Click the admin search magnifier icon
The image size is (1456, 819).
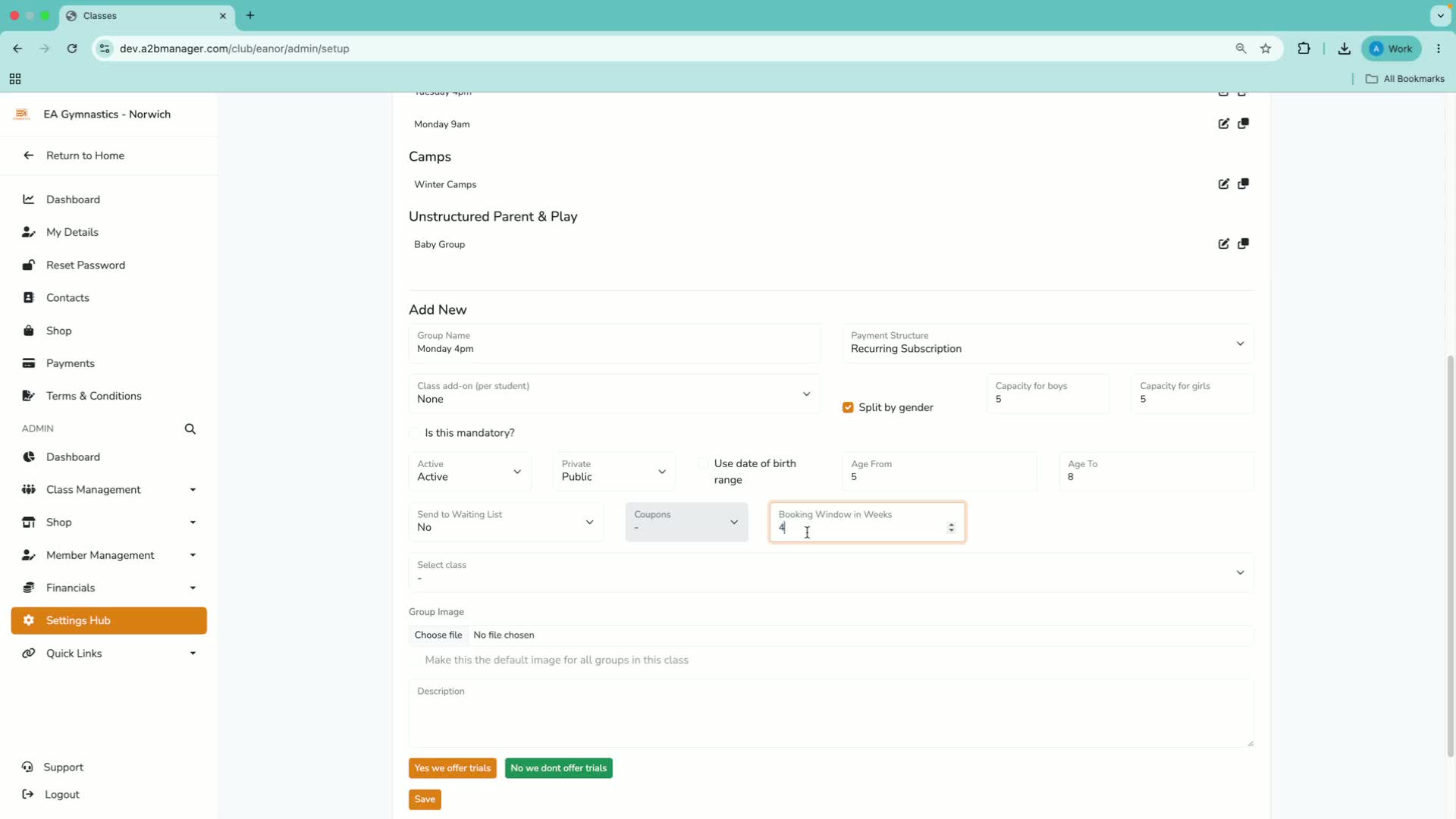pos(190,429)
